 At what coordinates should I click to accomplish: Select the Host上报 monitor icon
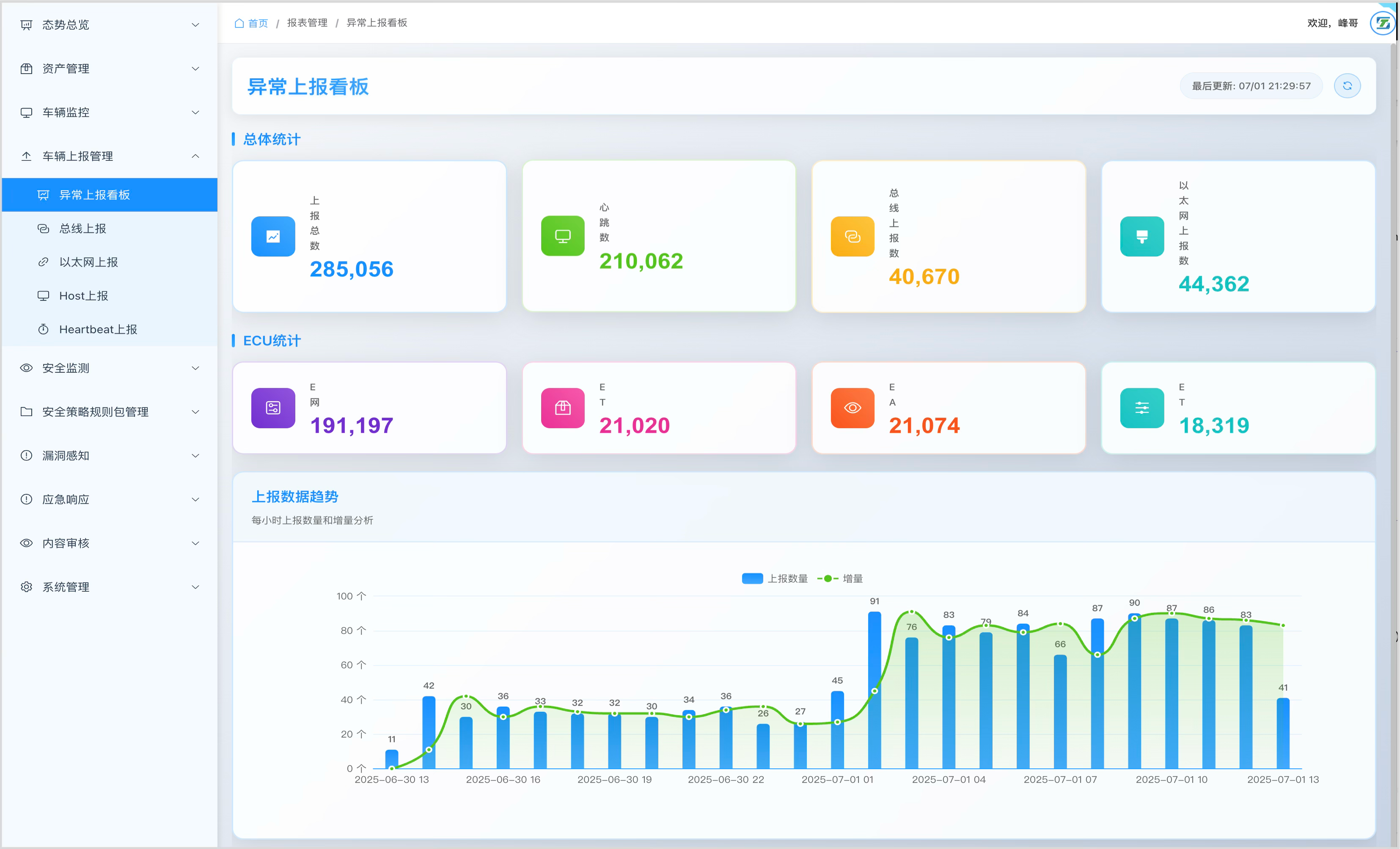pyautogui.click(x=44, y=295)
